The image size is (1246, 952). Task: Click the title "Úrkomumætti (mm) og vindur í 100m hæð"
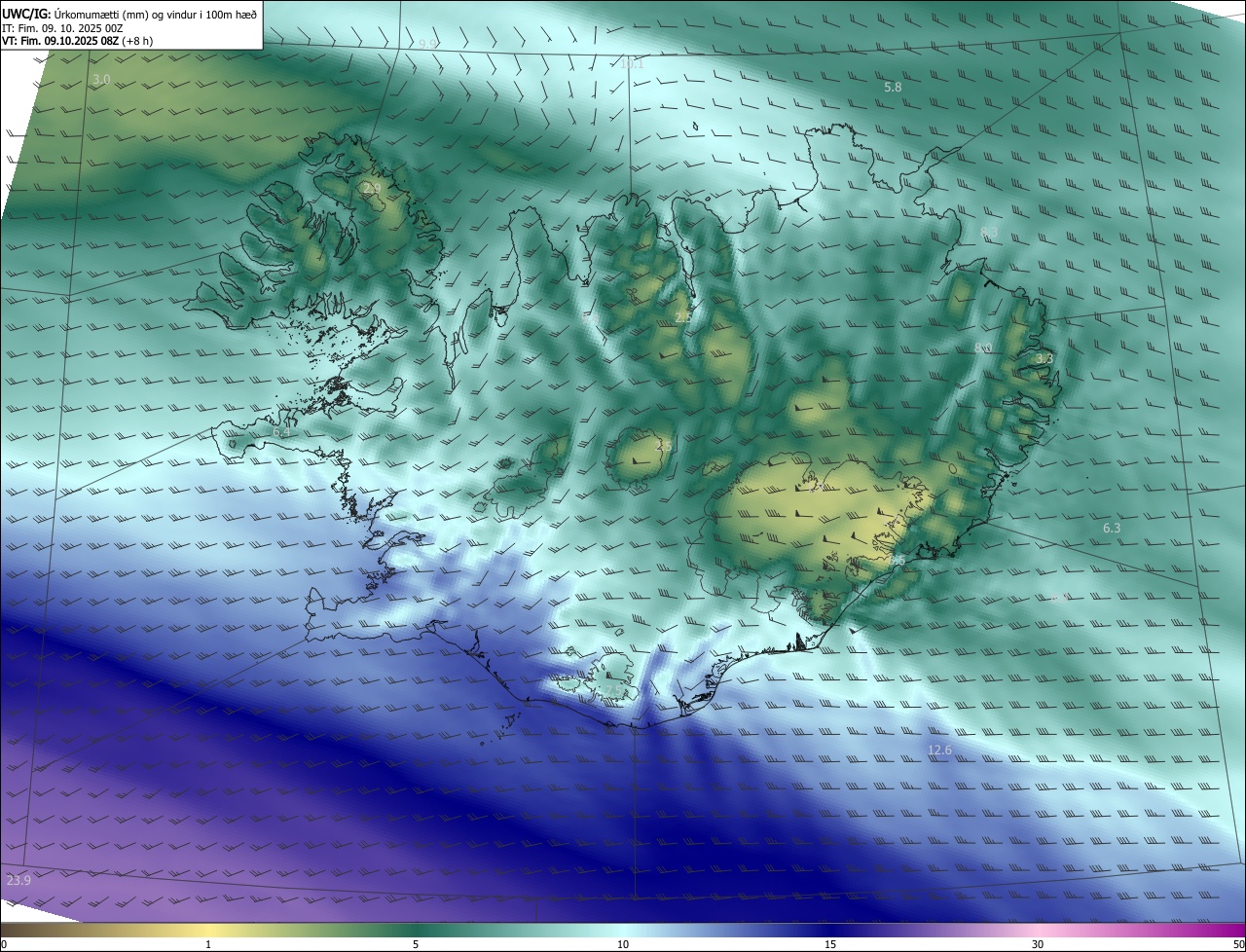tap(155, 14)
